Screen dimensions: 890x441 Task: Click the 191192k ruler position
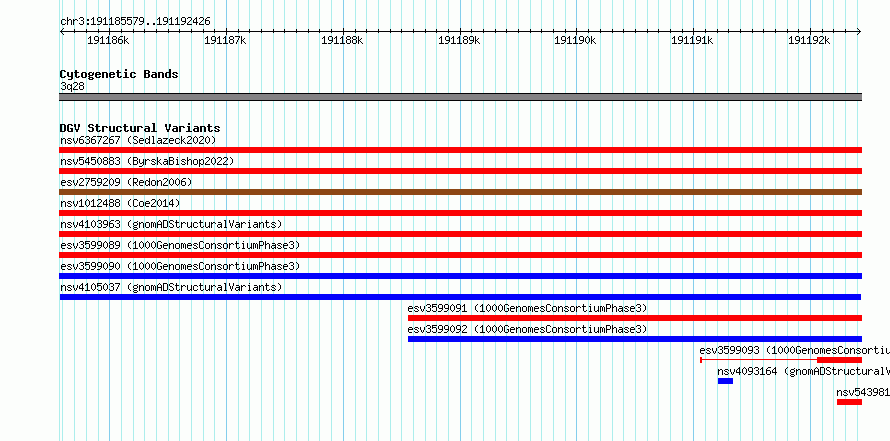(x=809, y=40)
